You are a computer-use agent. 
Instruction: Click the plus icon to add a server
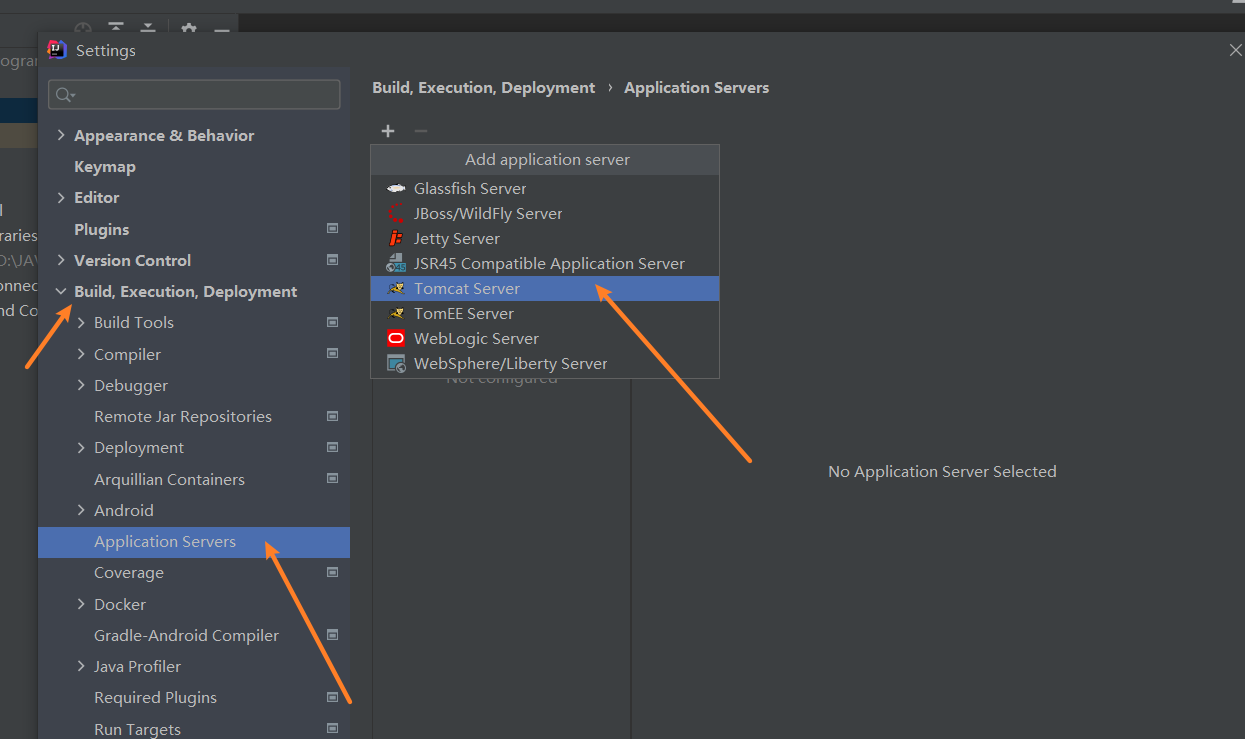click(x=388, y=131)
